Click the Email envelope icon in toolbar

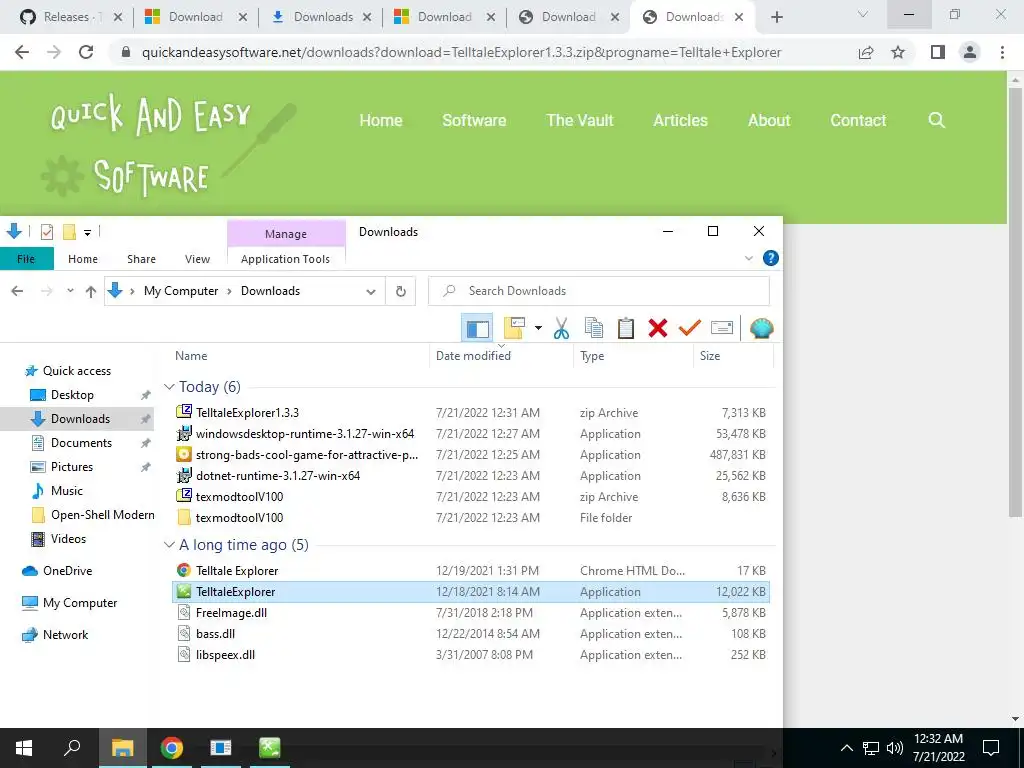722,328
